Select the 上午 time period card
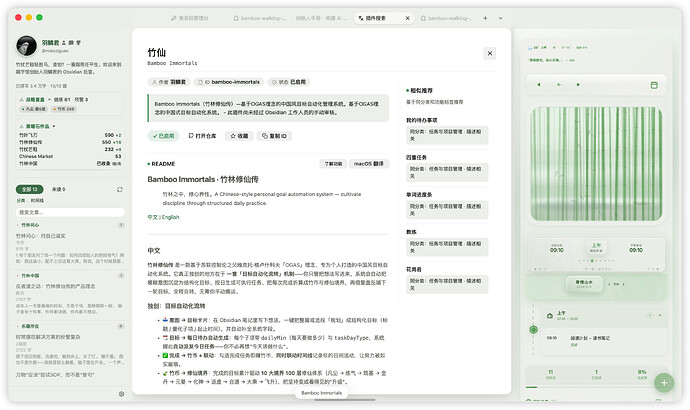The height and width of the screenshot is (410, 690). 596,247
